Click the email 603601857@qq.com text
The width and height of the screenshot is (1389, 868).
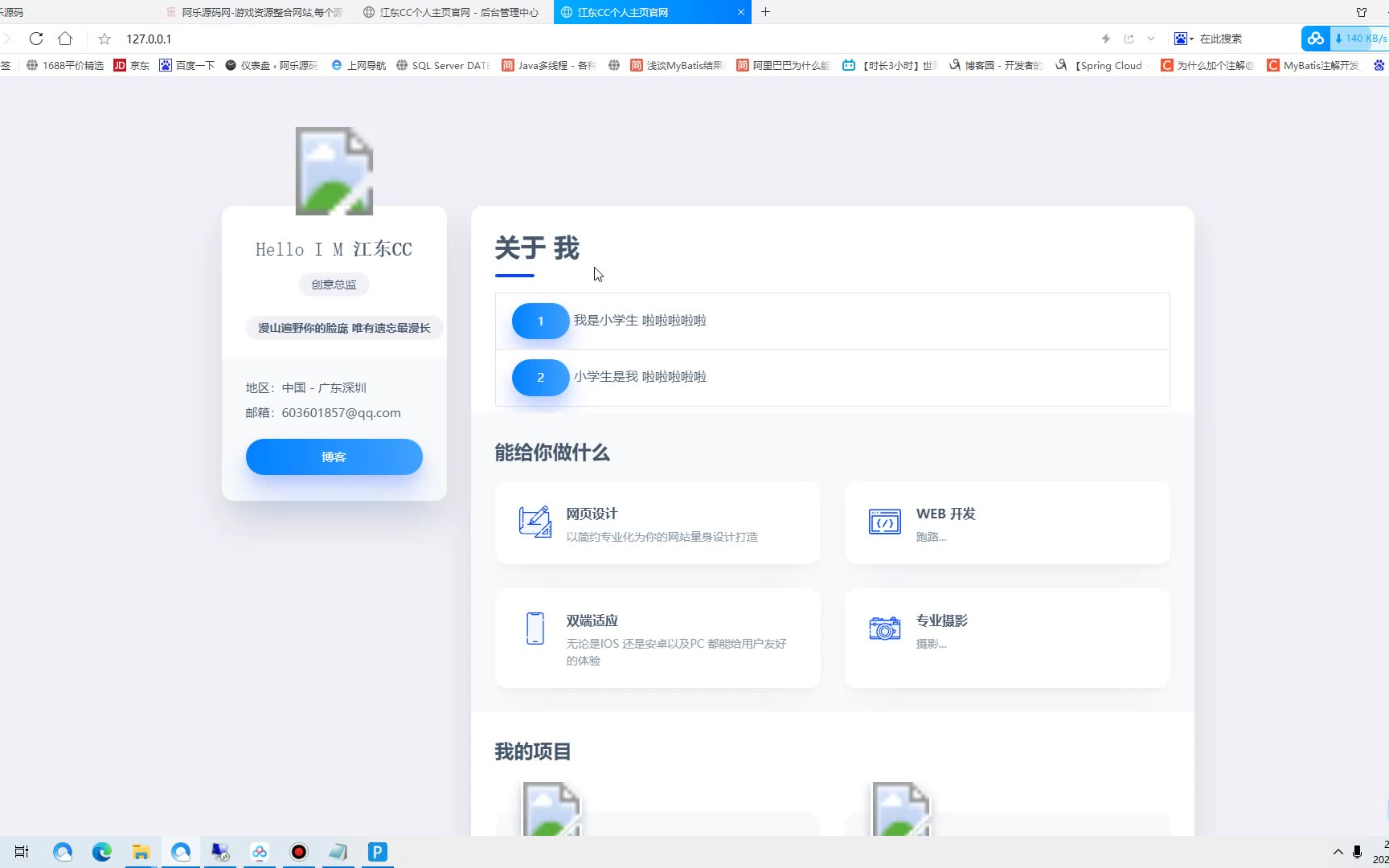tap(341, 412)
